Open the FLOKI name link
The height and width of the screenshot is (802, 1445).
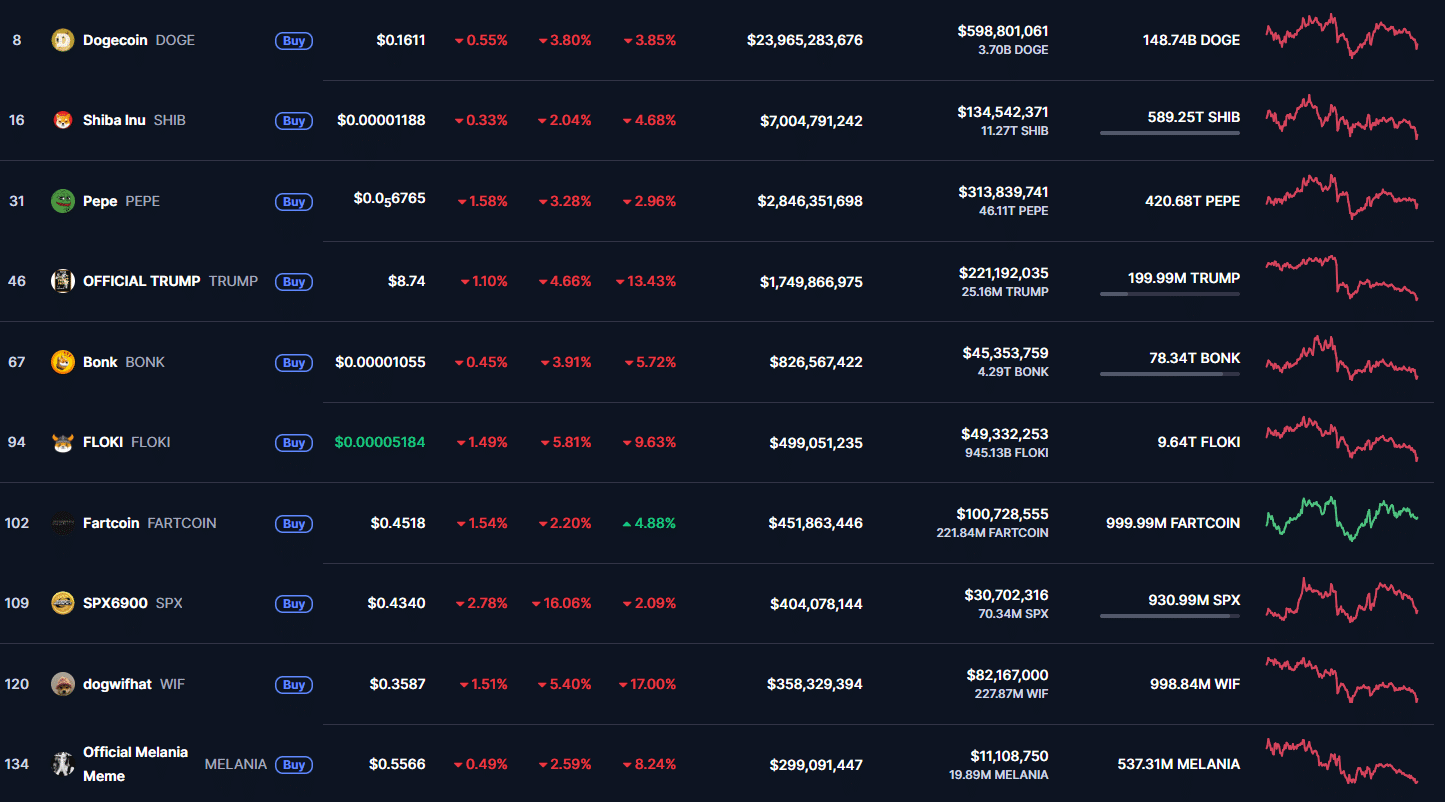pos(103,442)
